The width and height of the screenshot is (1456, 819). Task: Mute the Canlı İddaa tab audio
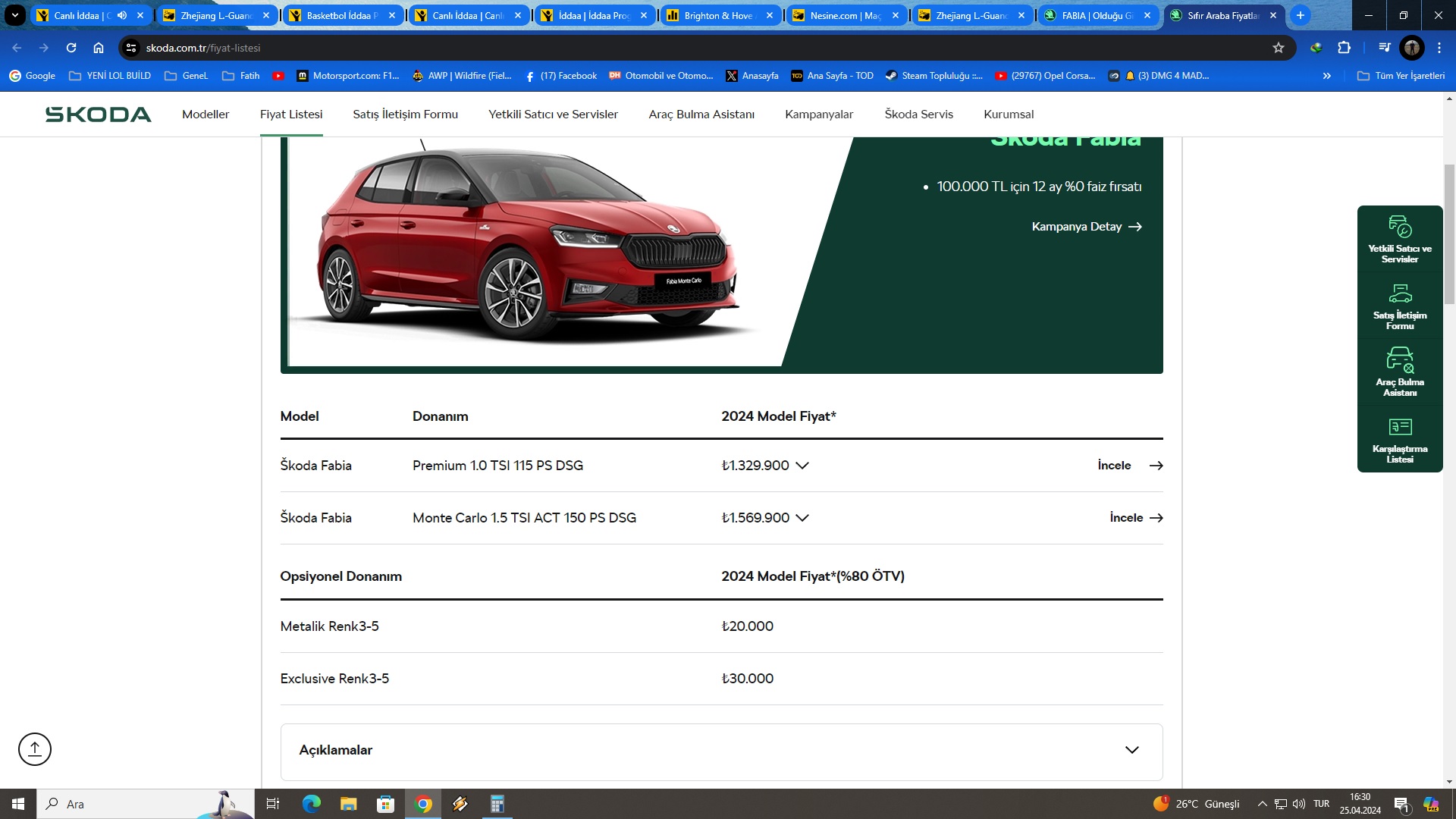click(122, 15)
